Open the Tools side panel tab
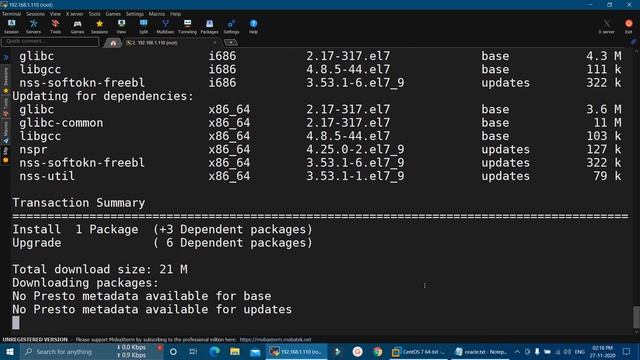The height and width of the screenshot is (360, 640). click(6, 107)
